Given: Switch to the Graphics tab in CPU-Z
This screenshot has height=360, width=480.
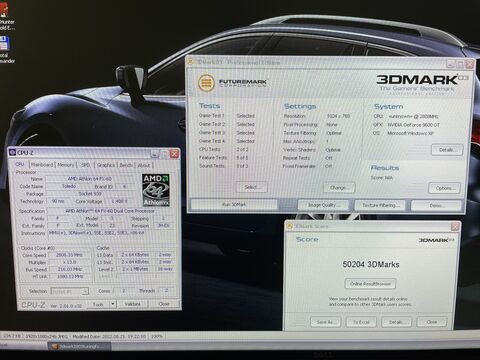Looking at the screenshot, I should click(106, 165).
